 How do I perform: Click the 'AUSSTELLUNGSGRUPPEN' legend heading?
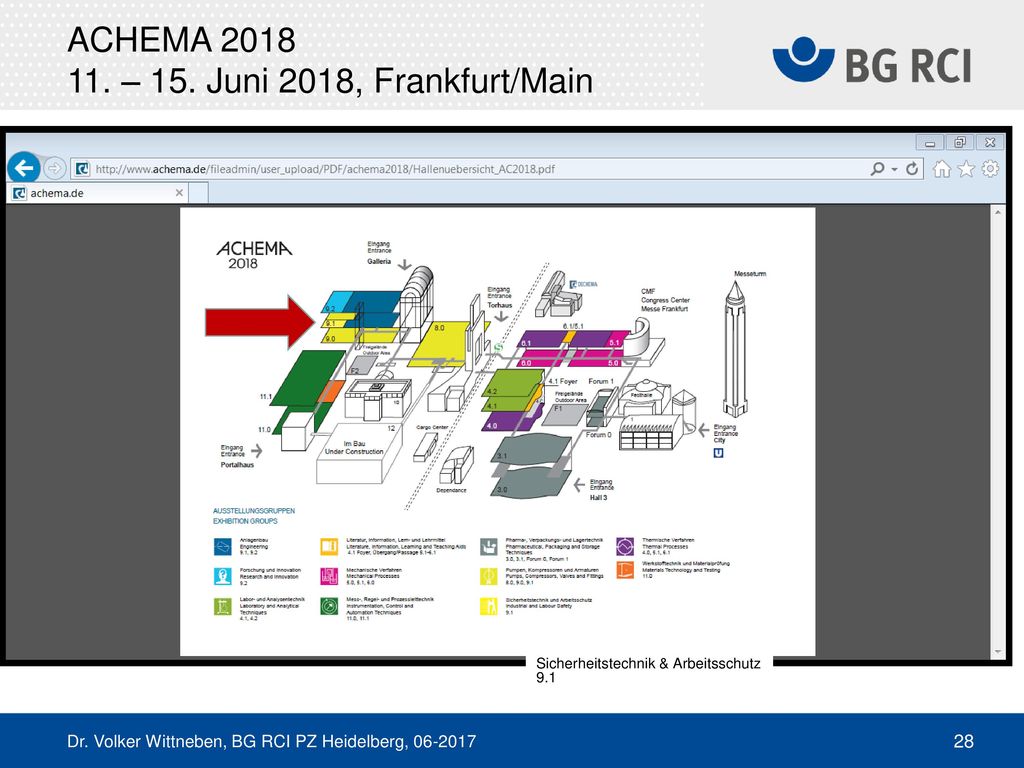(254, 511)
